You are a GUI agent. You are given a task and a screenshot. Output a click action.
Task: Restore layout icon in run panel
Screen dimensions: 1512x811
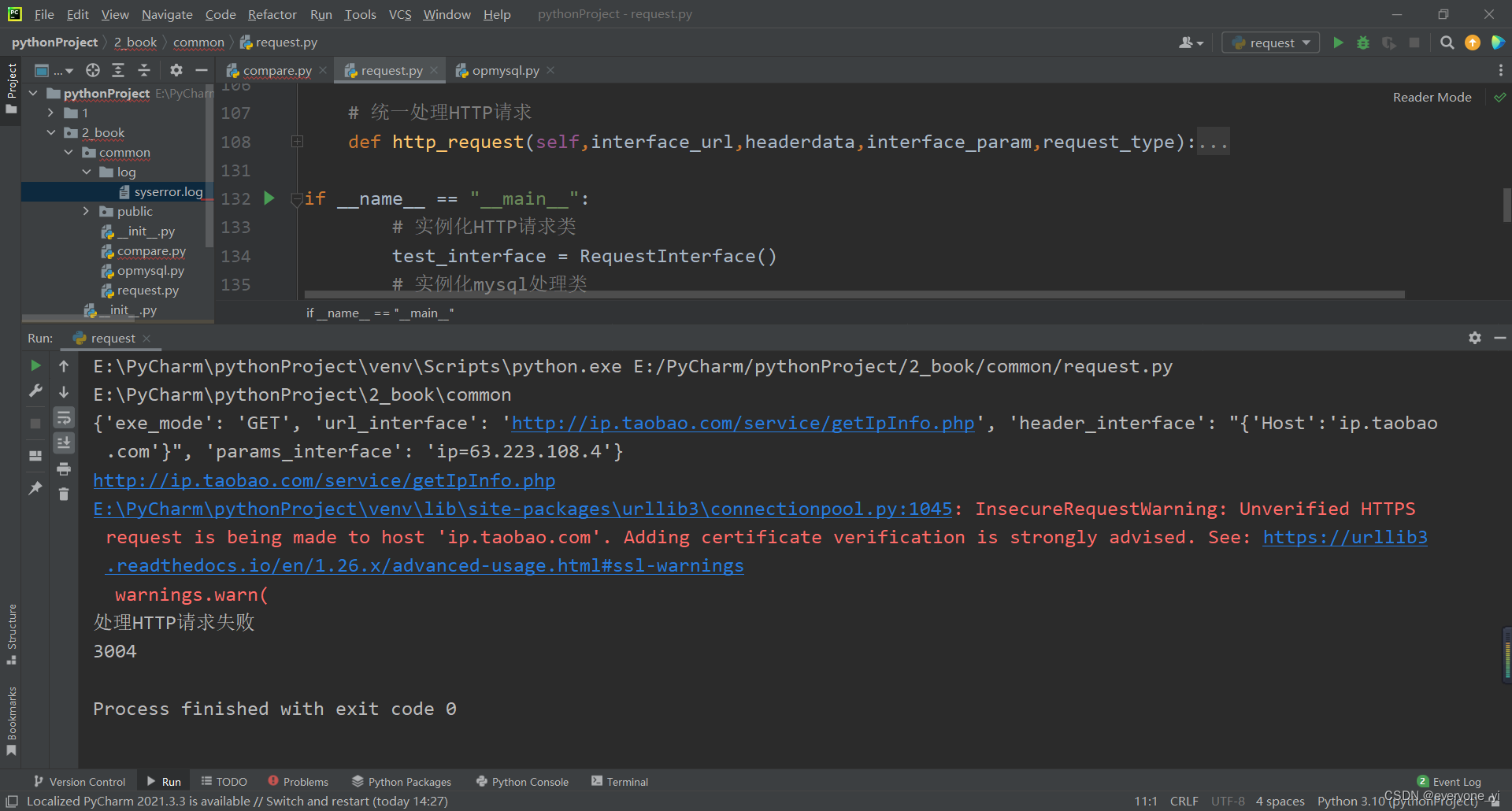coord(35,455)
